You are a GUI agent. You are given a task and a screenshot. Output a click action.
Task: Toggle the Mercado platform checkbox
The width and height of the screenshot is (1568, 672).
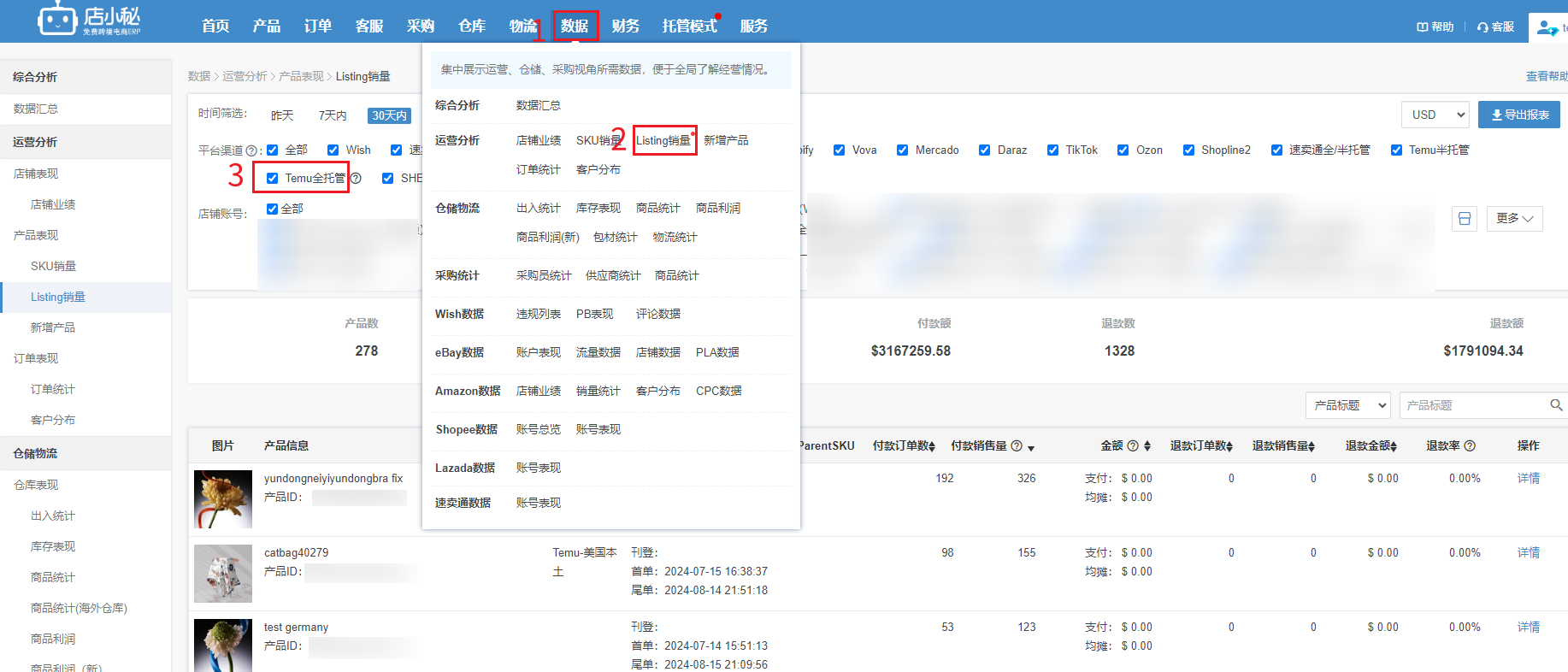(x=903, y=150)
